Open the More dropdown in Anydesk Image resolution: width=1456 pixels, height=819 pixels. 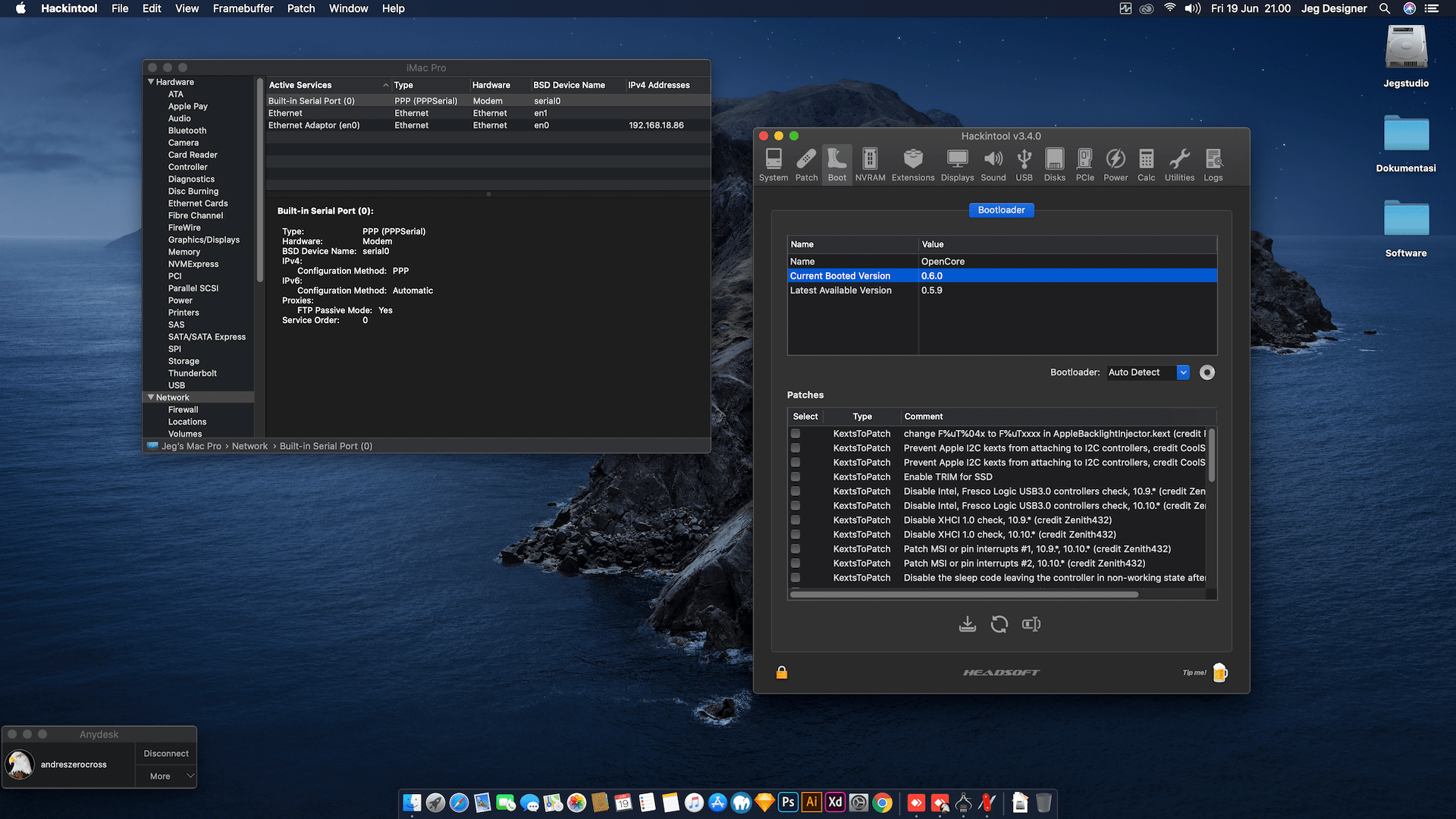coord(166,777)
